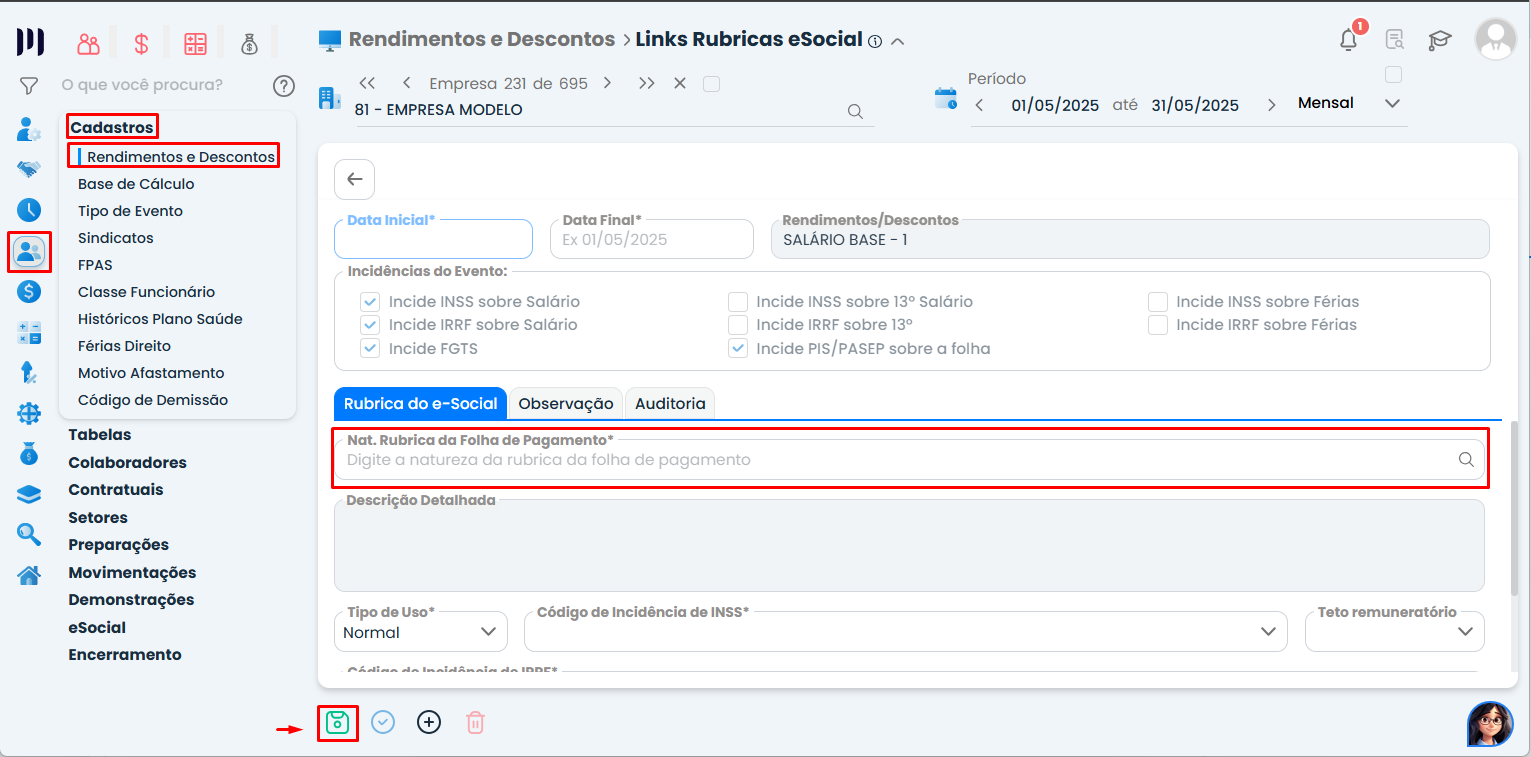Screen dimensions: 1531x757
Task: Switch to the Observação tab
Action: click(565, 404)
